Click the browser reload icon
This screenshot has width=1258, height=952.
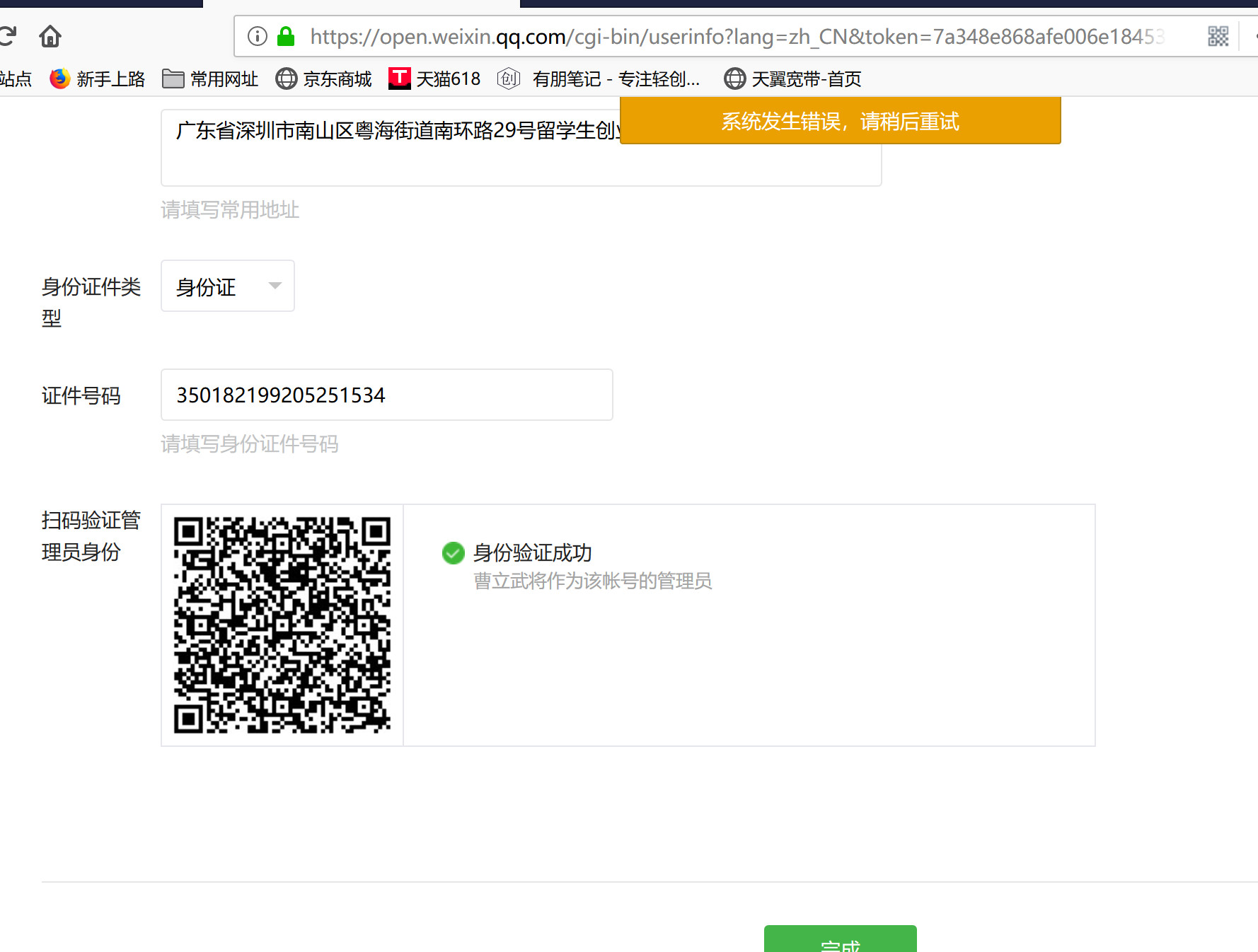coord(7,35)
